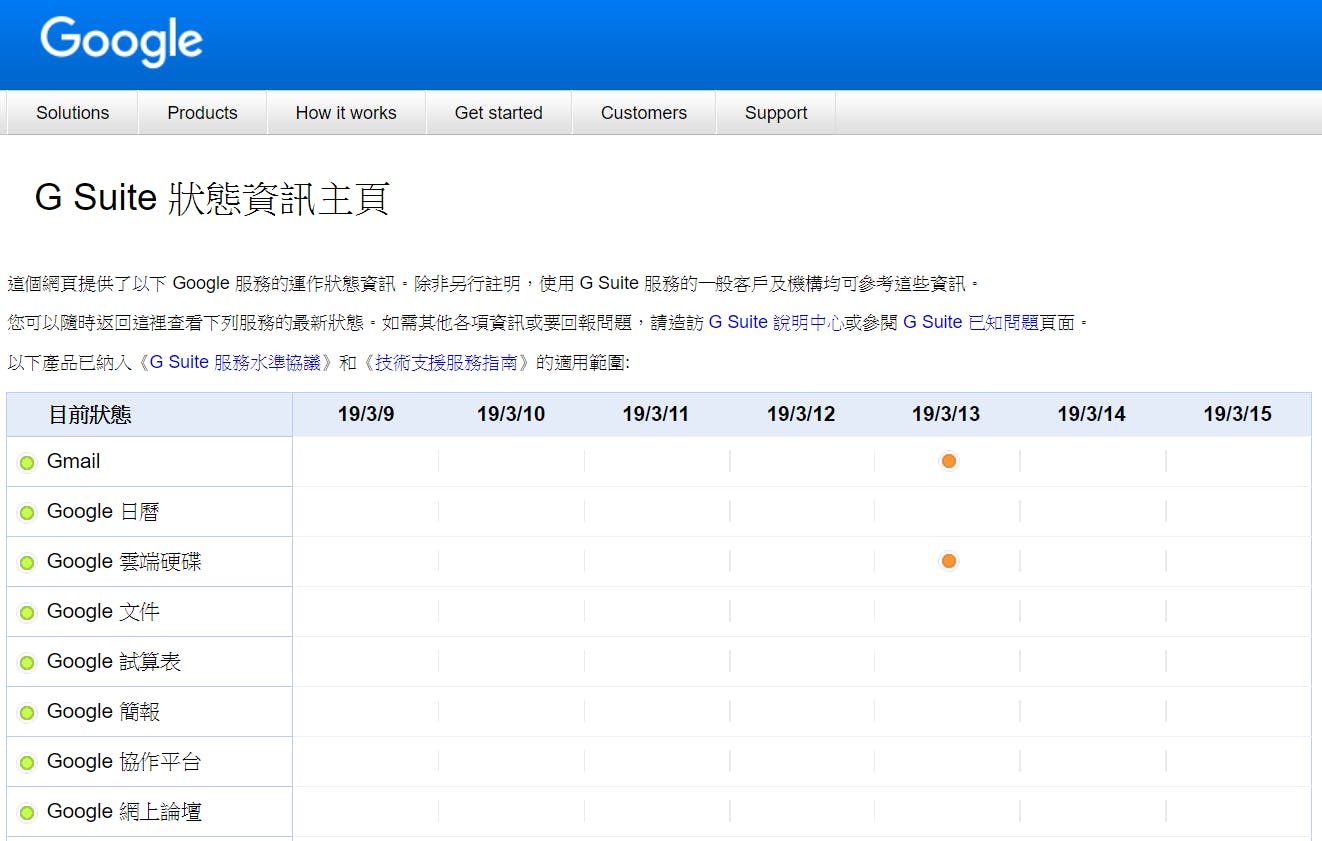Click the Google 簡報 service name
Screen dimensions: 1322x841
click(x=103, y=711)
